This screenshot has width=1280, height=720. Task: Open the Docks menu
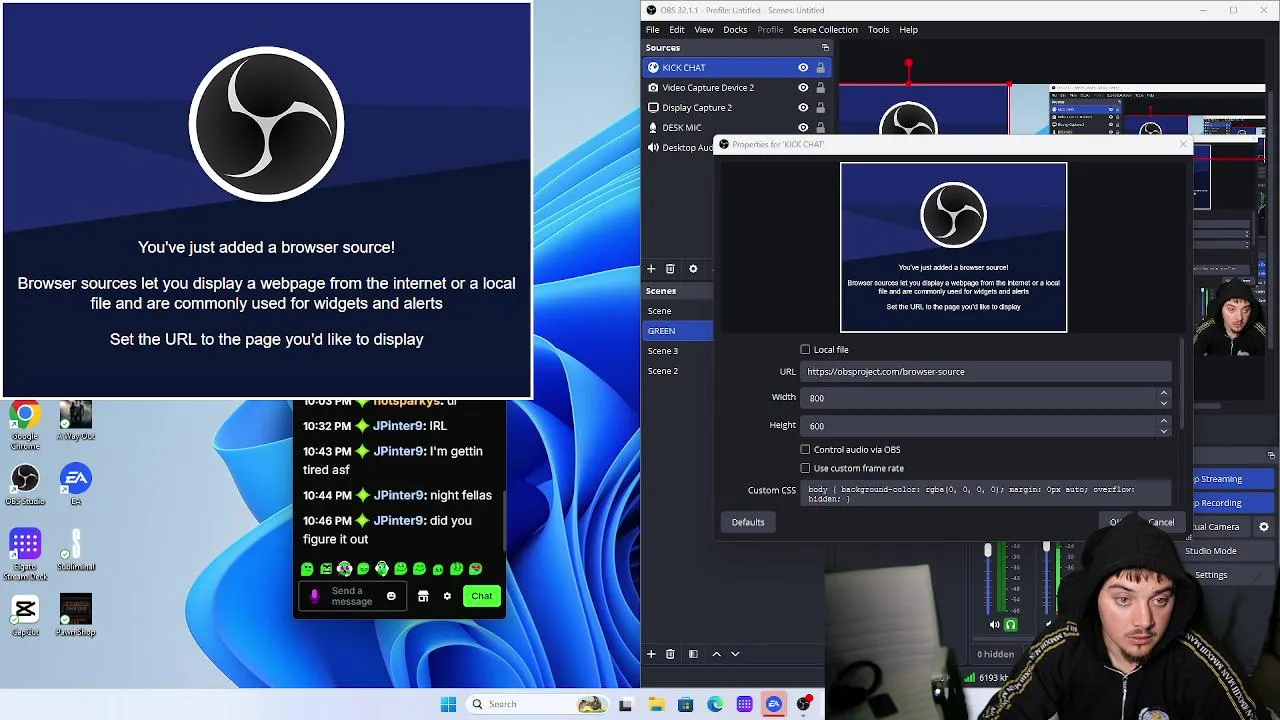coord(735,30)
